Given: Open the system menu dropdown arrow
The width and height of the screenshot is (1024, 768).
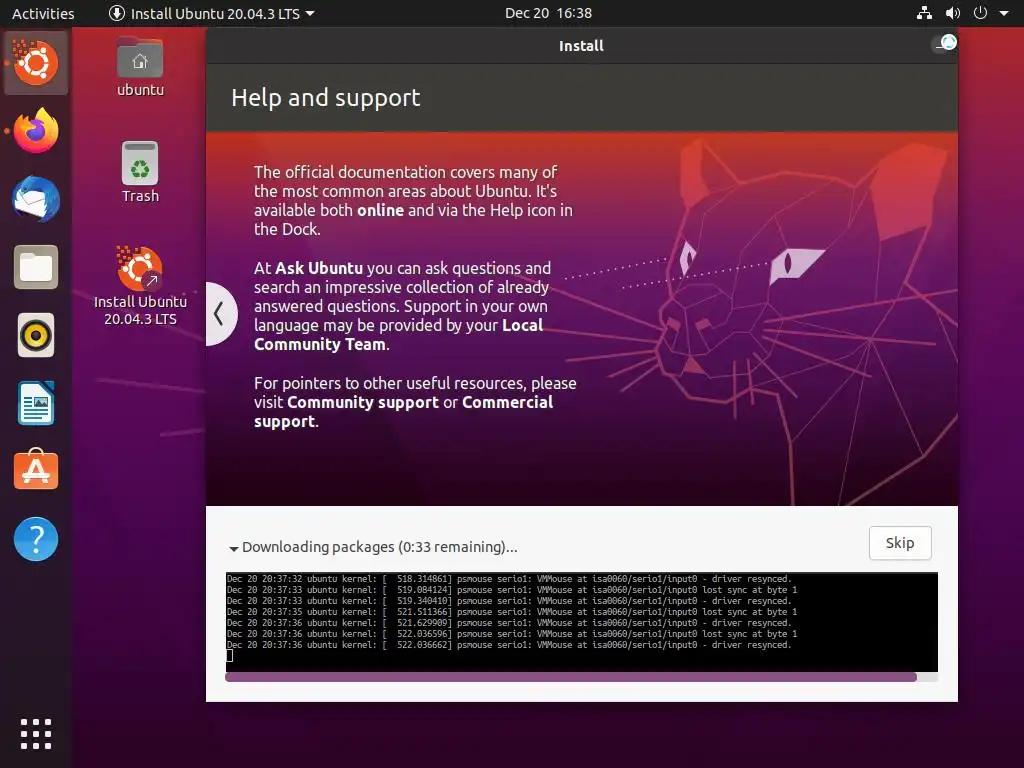Looking at the screenshot, I should coord(1004,13).
